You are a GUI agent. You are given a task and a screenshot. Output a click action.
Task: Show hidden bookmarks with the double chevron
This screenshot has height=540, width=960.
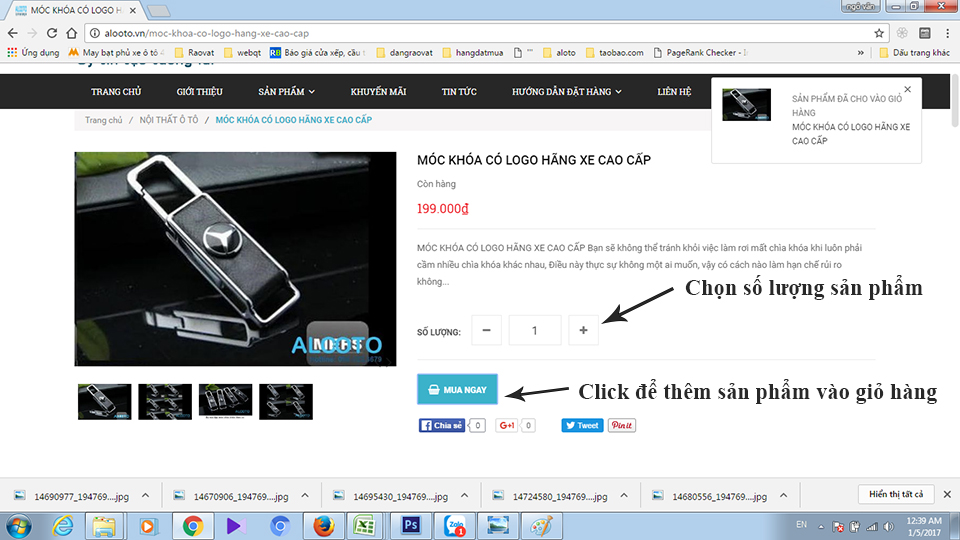pyautogui.click(x=860, y=53)
